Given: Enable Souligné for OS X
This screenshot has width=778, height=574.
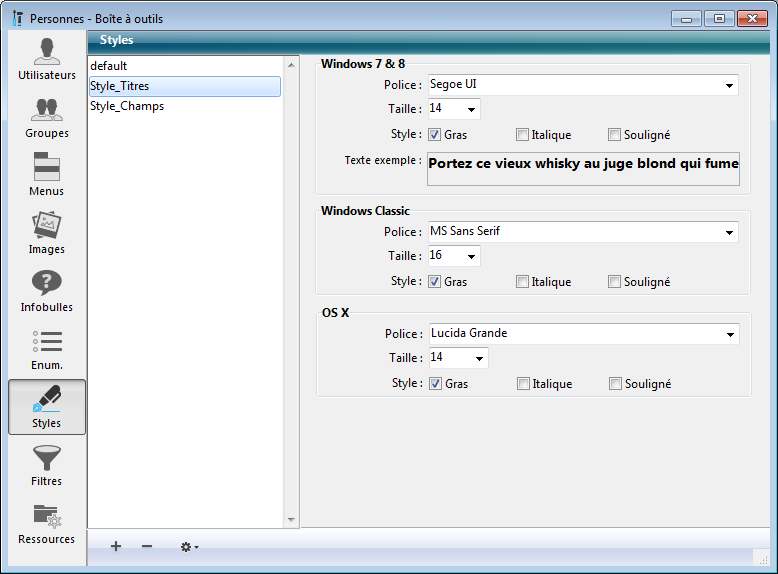Looking at the screenshot, I should [616, 384].
